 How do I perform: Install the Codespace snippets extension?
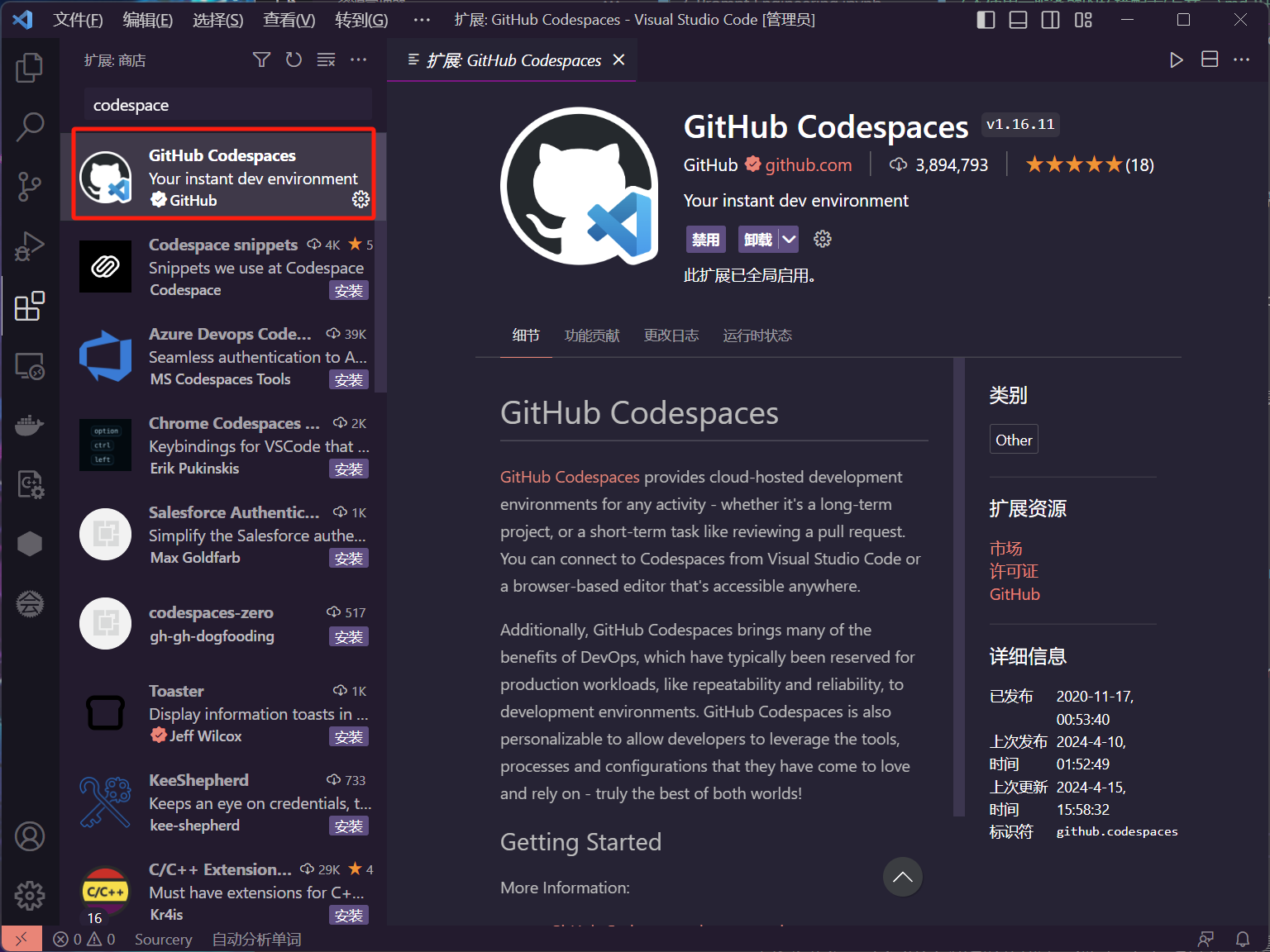[x=348, y=290]
